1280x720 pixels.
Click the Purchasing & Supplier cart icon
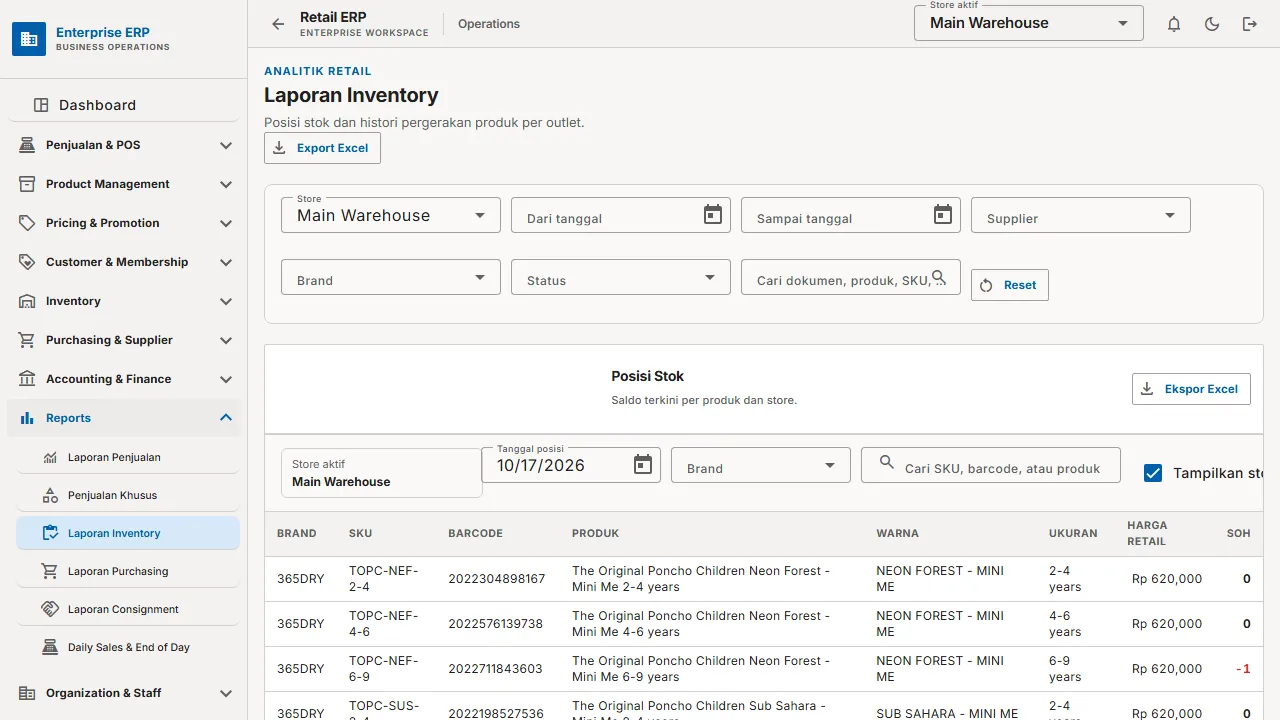coord(27,340)
